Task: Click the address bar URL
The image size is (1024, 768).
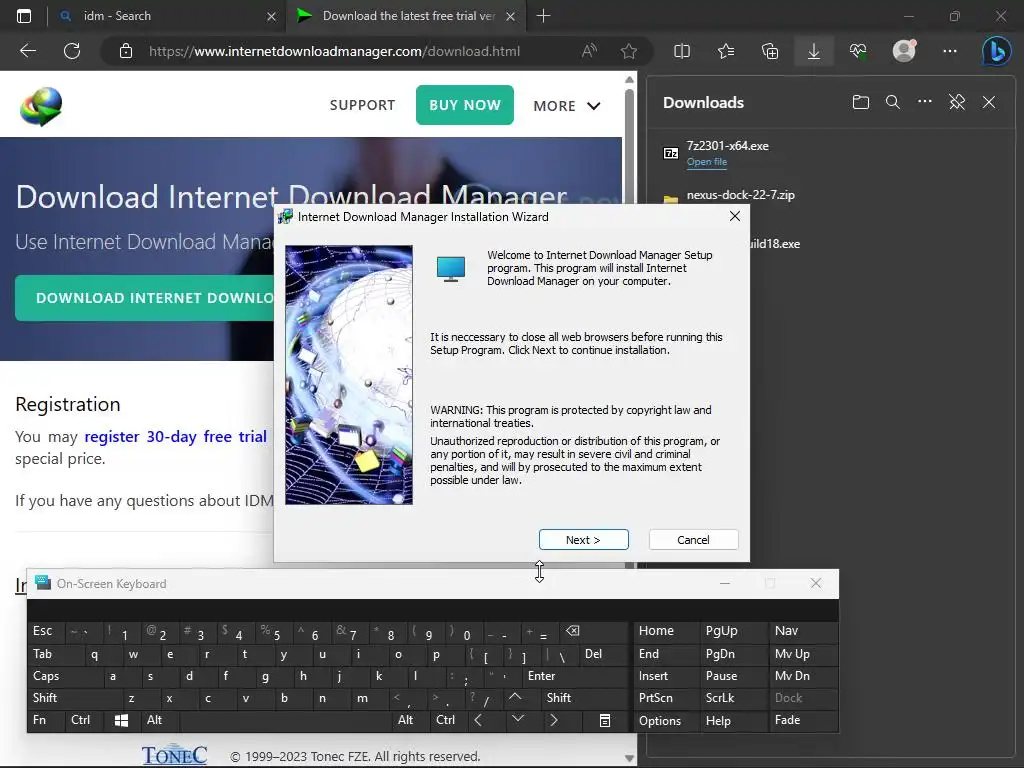Action: click(x=334, y=51)
